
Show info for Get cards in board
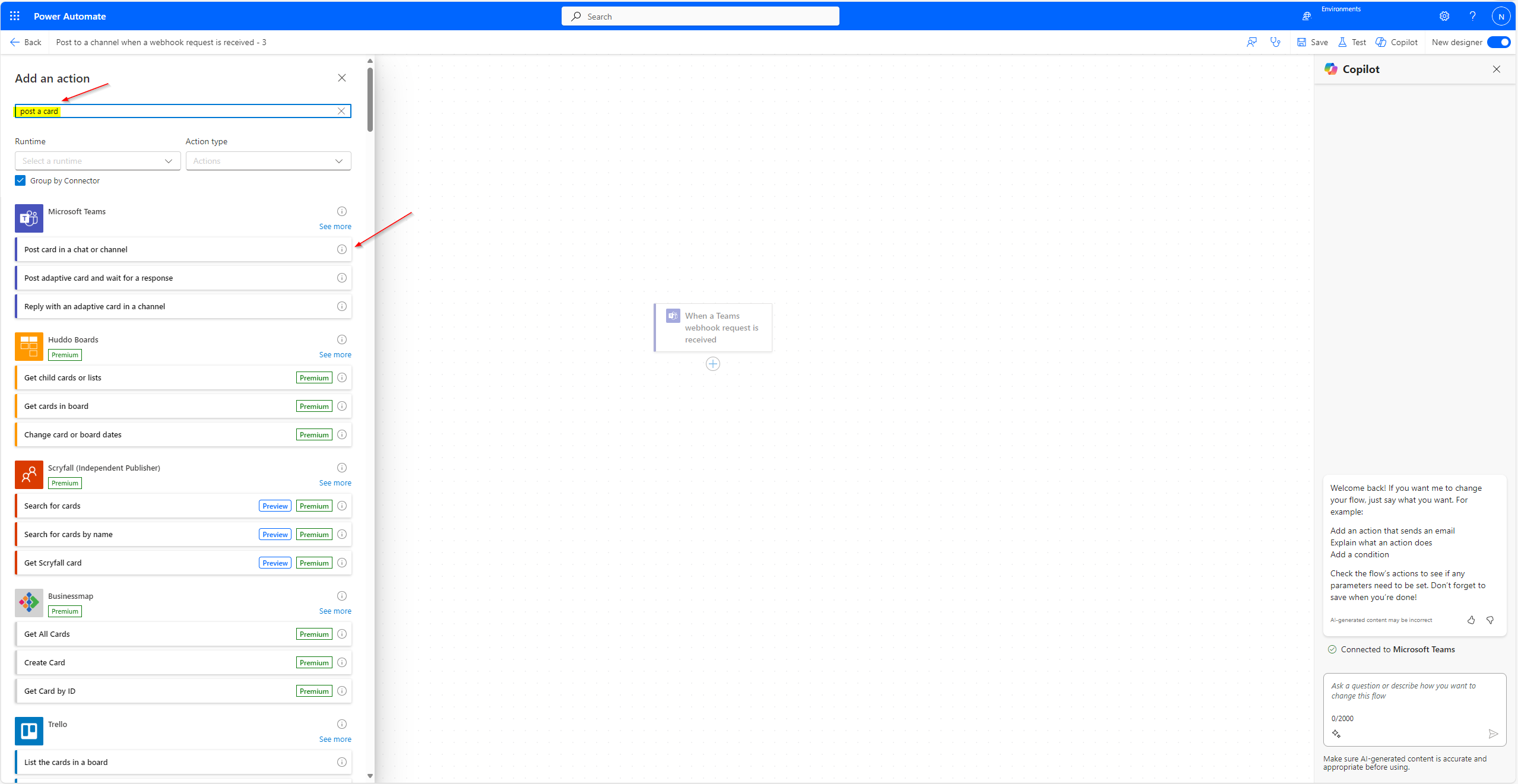pos(342,406)
